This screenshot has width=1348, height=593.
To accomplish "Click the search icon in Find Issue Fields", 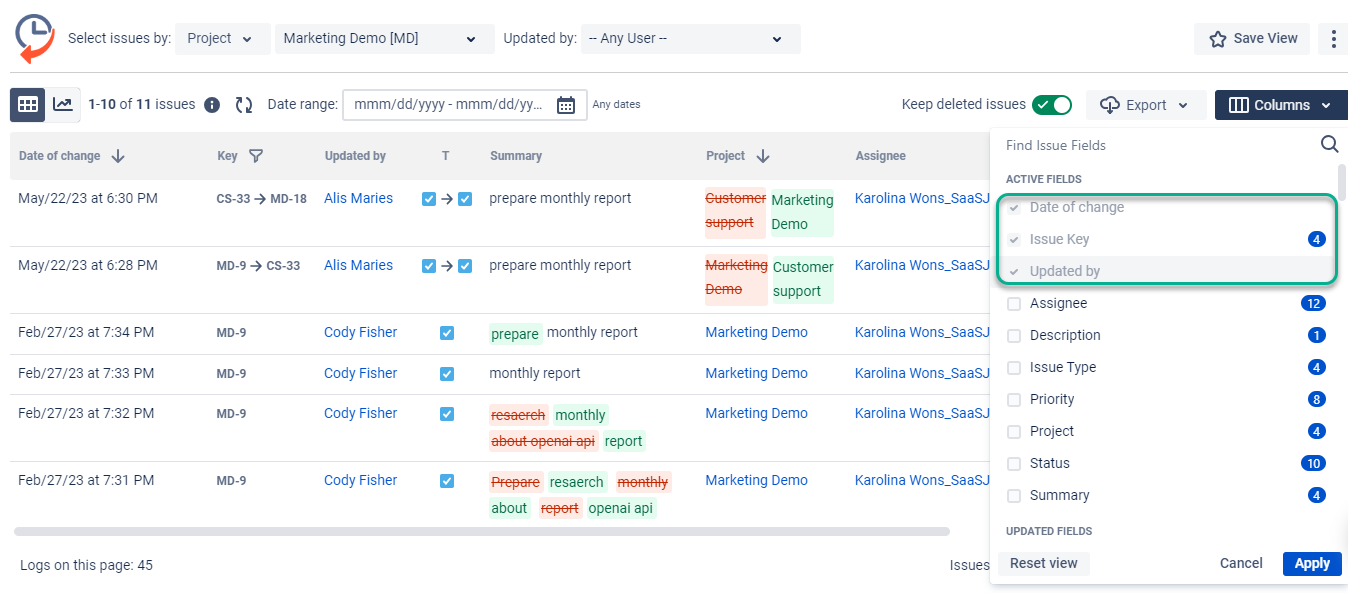I will (x=1329, y=145).
